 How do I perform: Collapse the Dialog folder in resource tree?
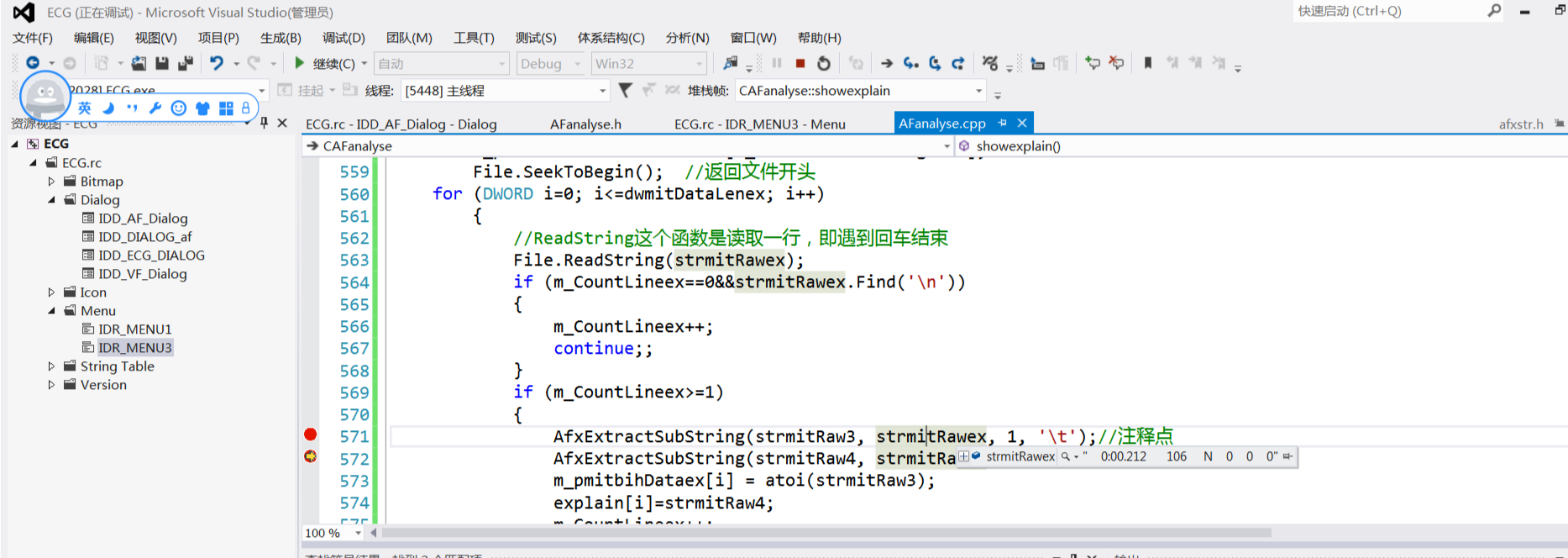[x=51, y=200]
